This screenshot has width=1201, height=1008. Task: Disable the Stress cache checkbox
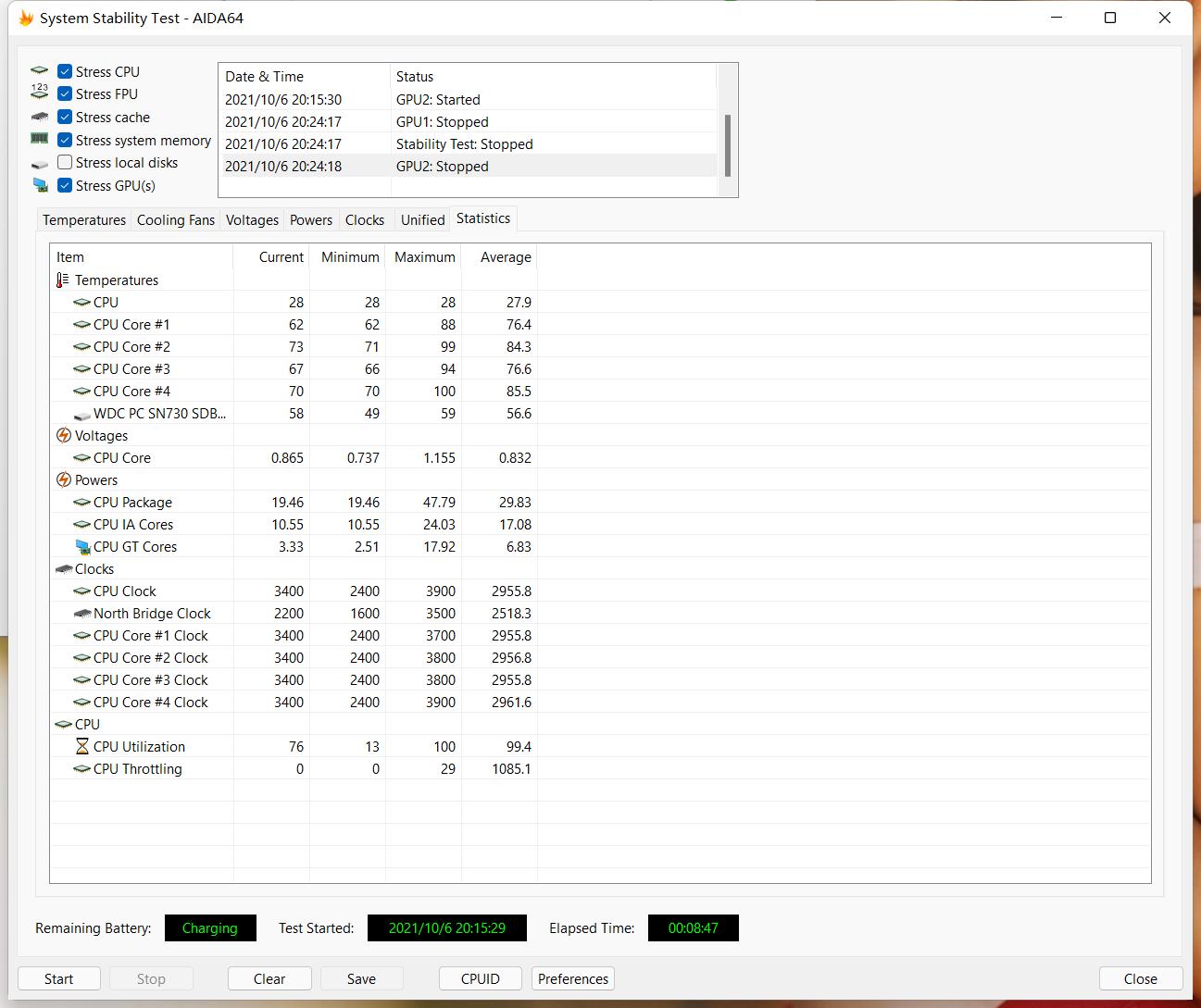pos(65,118)
